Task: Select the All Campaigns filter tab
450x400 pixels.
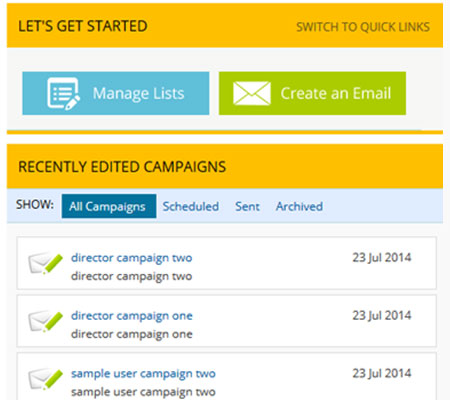Action: click(x=109, y=206)
